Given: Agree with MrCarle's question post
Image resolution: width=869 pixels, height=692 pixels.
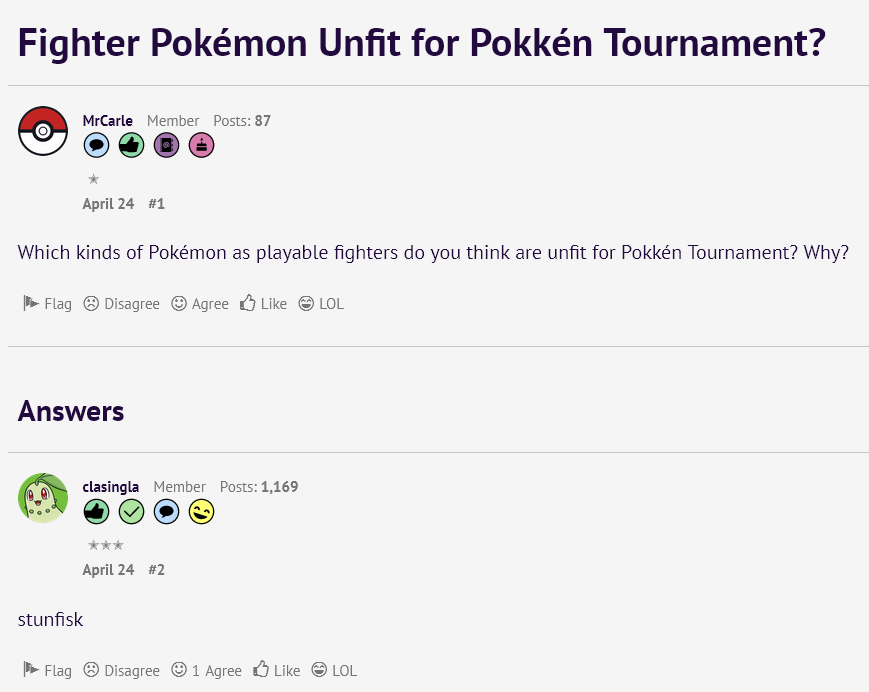Looking at the screenshot, I should (200, 304).
